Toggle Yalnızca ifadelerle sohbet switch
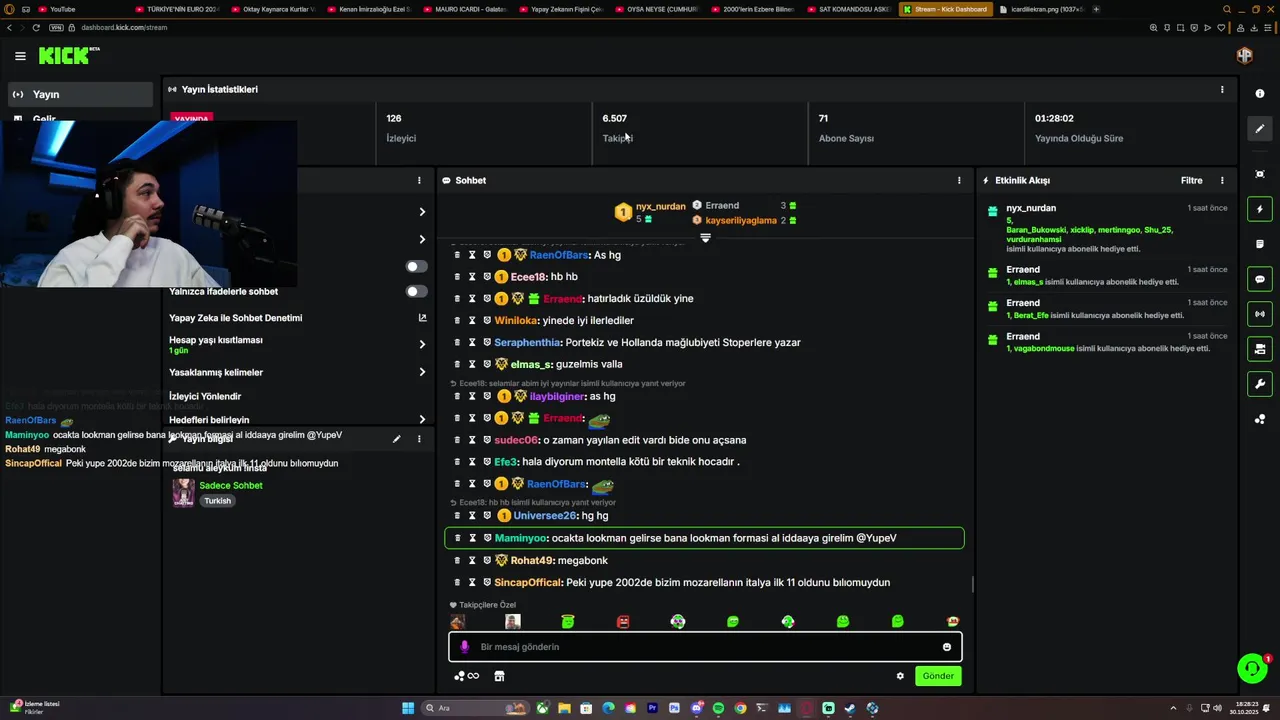The height and width of the screenshot is (720, 1280). click(x=417, y=292)
